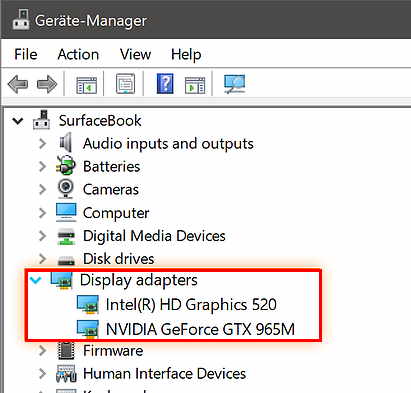
Task: Click the blue Help question mark icon
Action: coord(165,83)
